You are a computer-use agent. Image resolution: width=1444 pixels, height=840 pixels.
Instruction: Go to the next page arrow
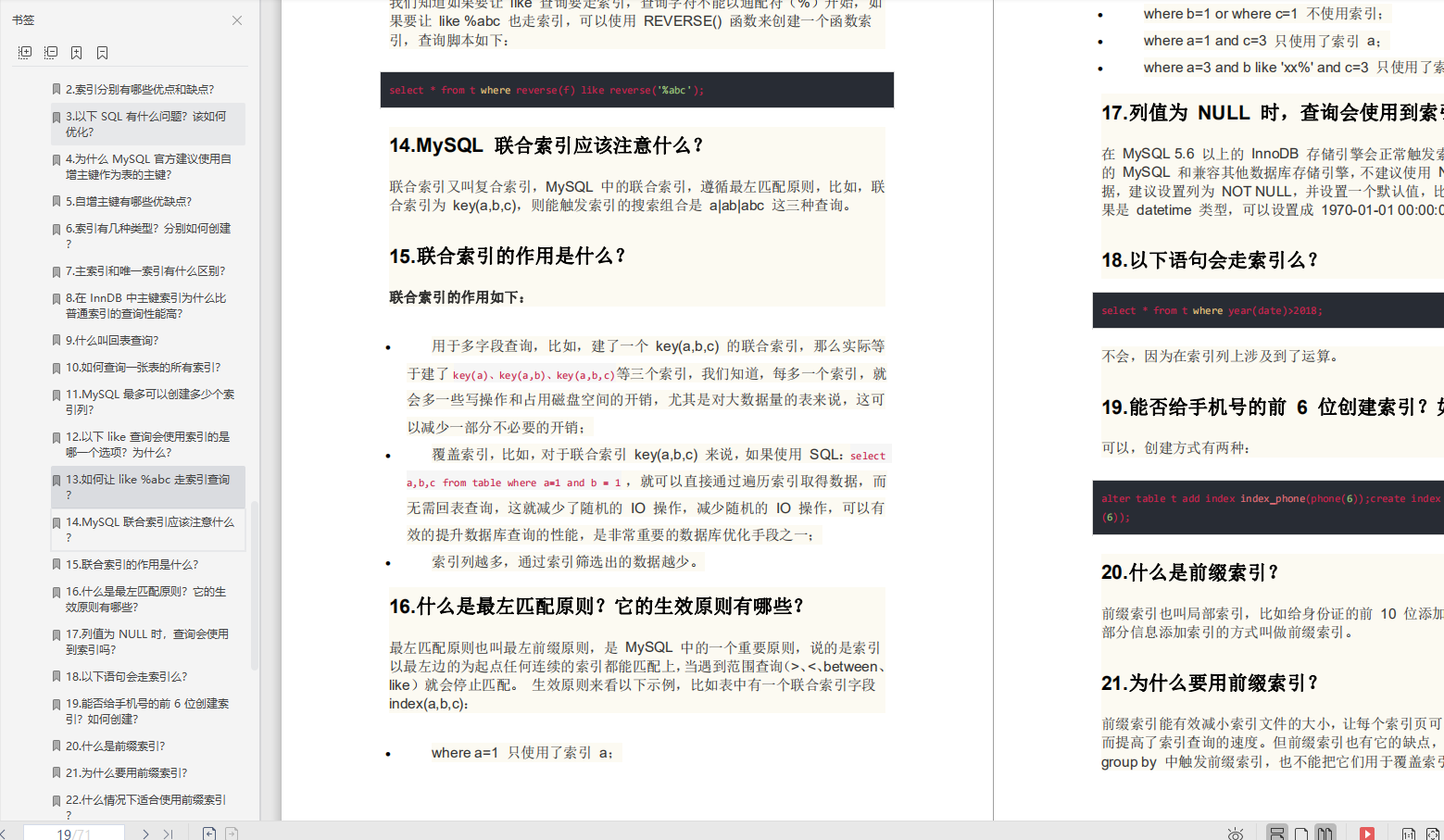click(x=145, y=834)
